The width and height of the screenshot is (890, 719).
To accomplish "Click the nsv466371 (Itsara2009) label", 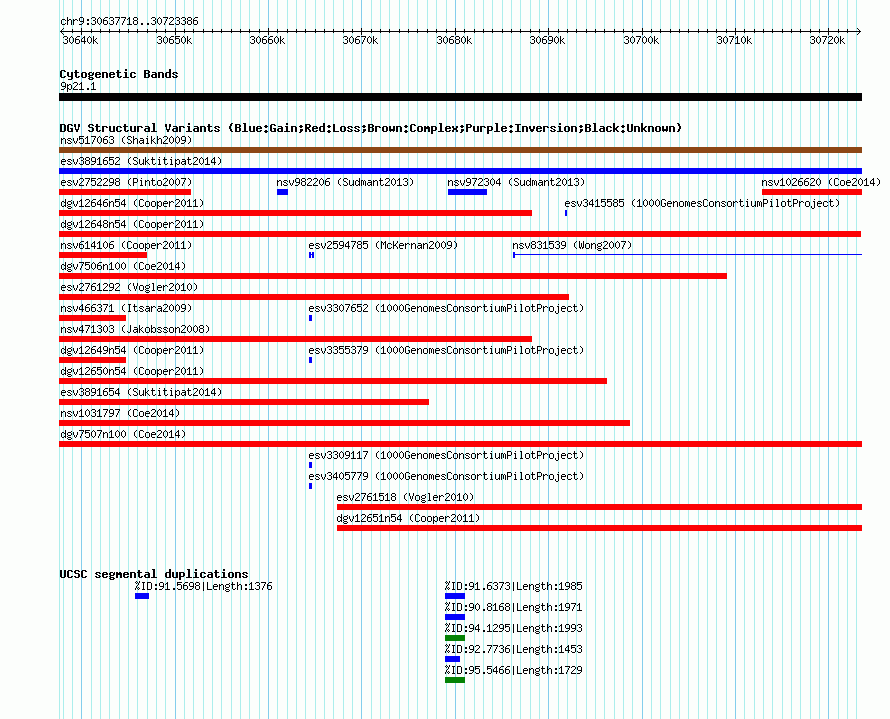I will click(126, 308).
